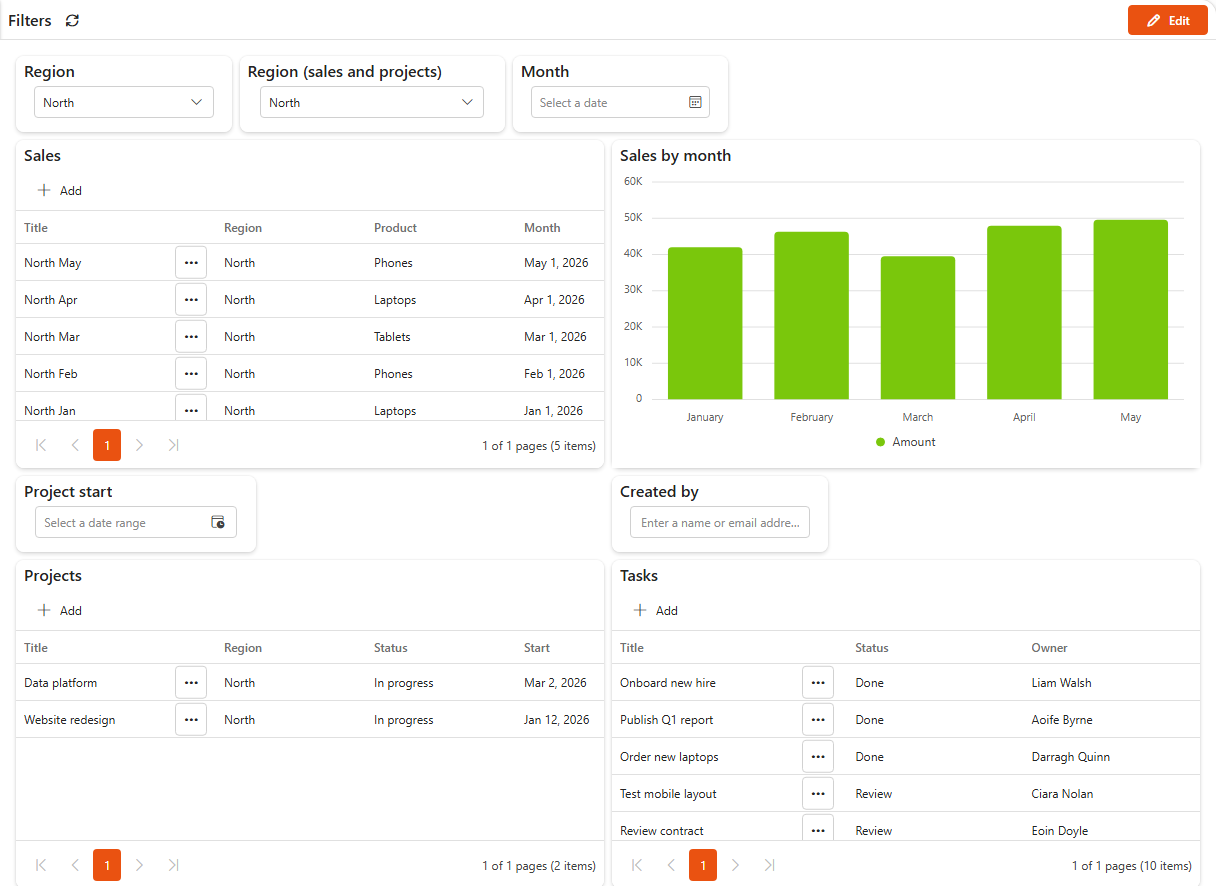Screen dimensions: 1216x886
Task: Go to last page in Sales list
Action: tap(173, 445)
